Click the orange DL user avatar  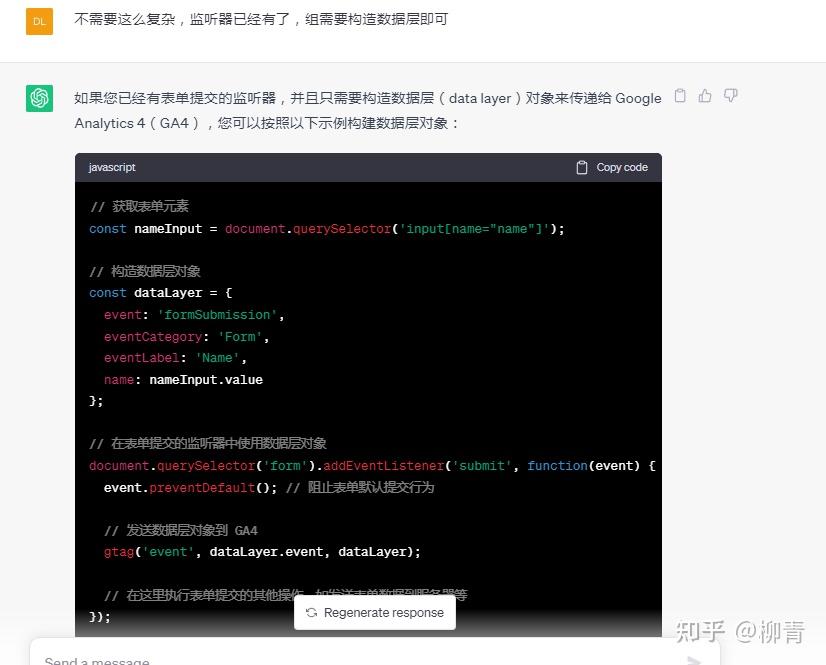coord(39,21)
